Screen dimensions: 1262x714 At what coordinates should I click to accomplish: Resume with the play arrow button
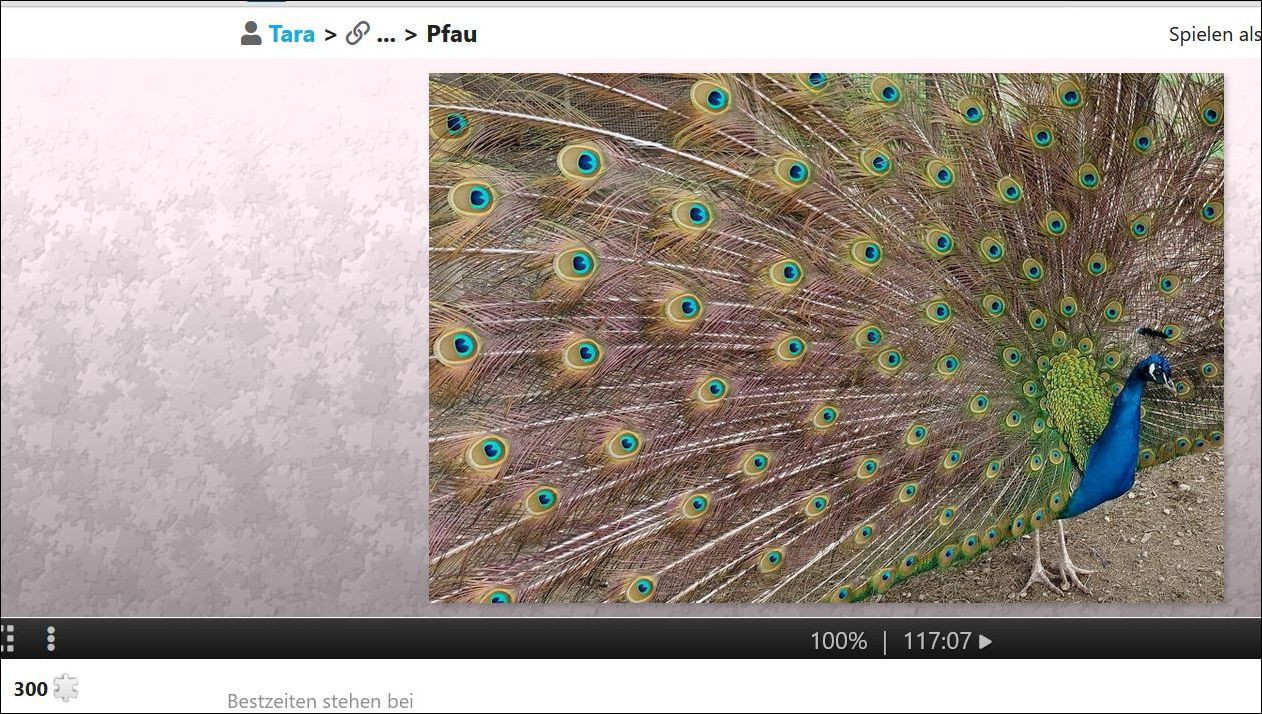pyautogui.click(x=986, y=641)
